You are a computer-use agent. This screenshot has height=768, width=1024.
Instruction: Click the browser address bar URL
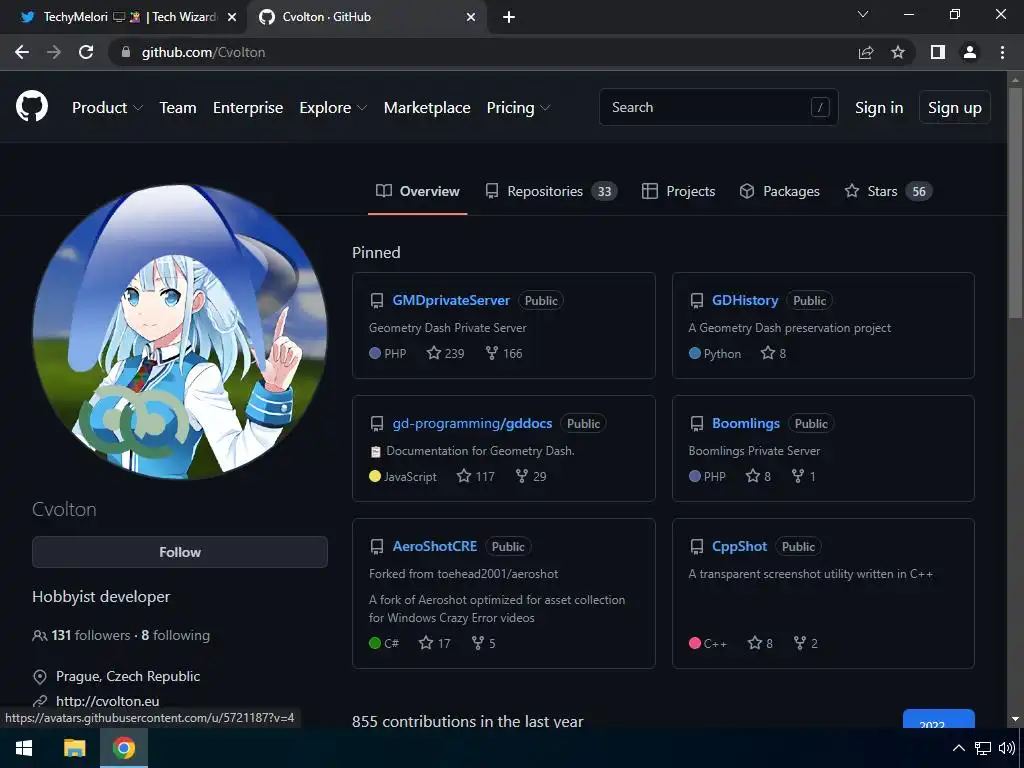pos(203,52)
